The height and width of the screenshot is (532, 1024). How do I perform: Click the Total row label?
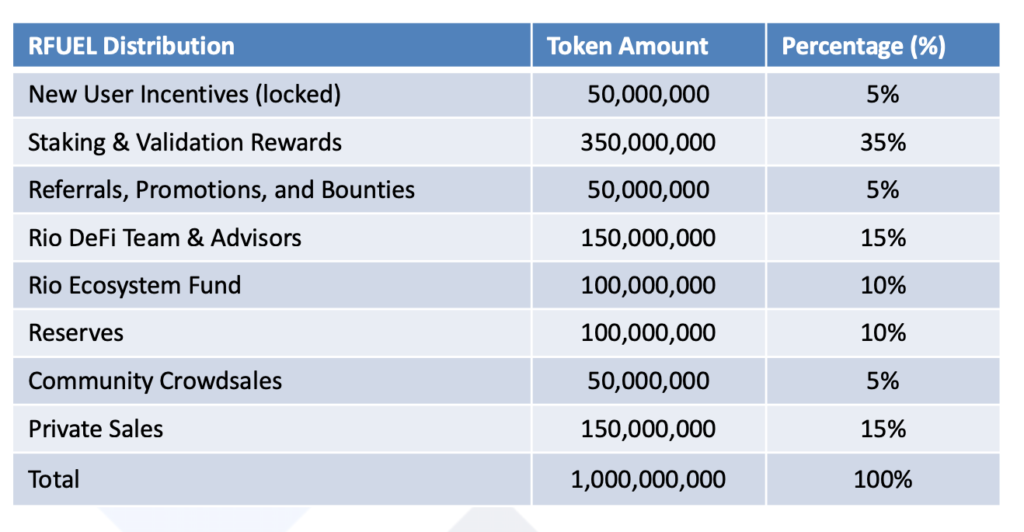[272, 479]
